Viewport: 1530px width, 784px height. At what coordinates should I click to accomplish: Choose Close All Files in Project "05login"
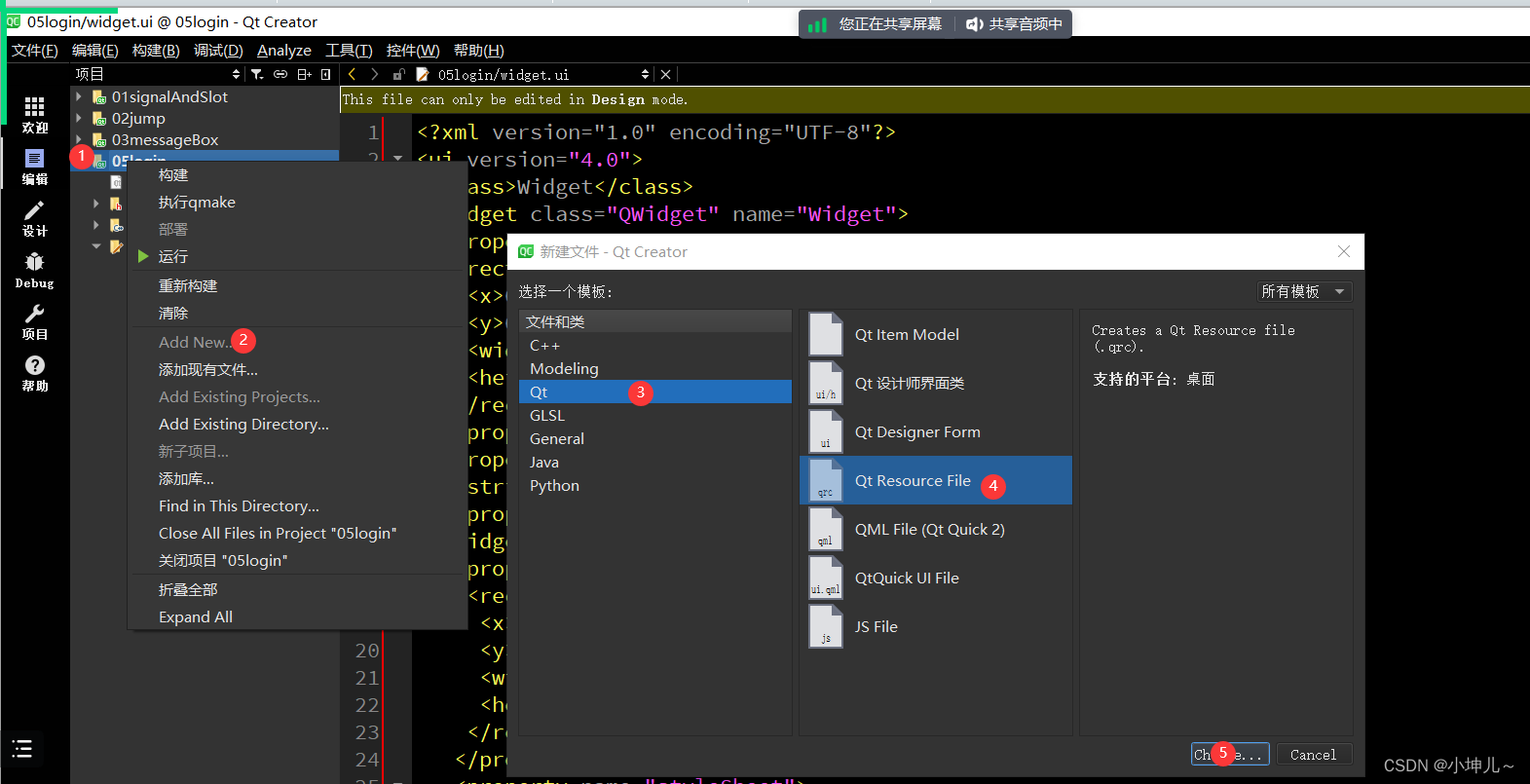click(x=298, y=533)
